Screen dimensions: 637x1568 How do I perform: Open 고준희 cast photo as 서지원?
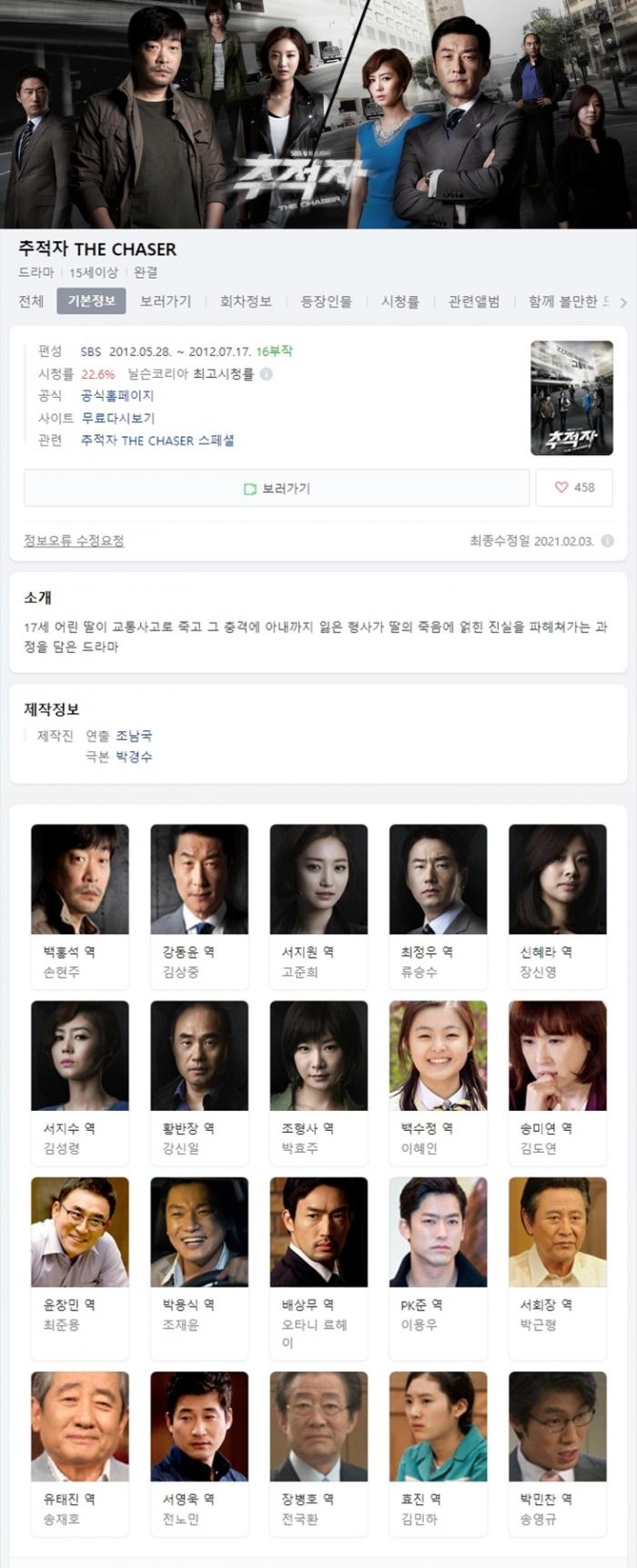pos(318,879)
